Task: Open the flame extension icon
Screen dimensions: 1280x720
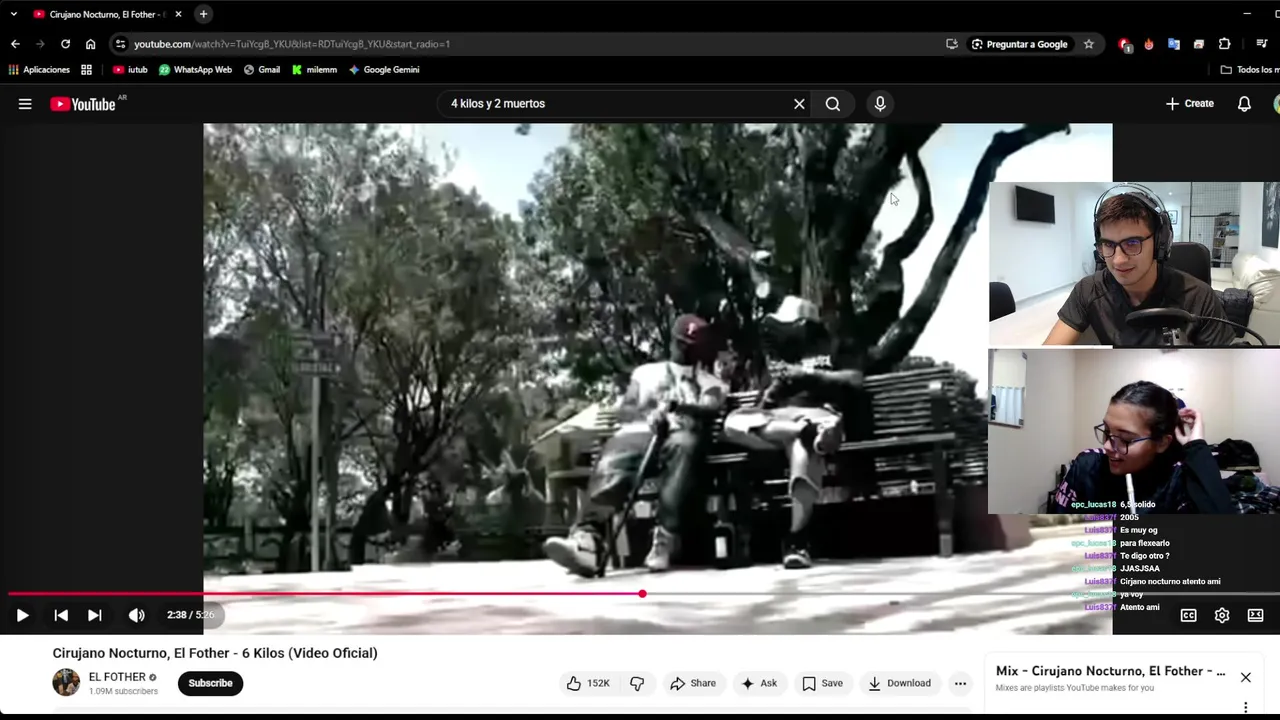Action: click(1148, 44)
